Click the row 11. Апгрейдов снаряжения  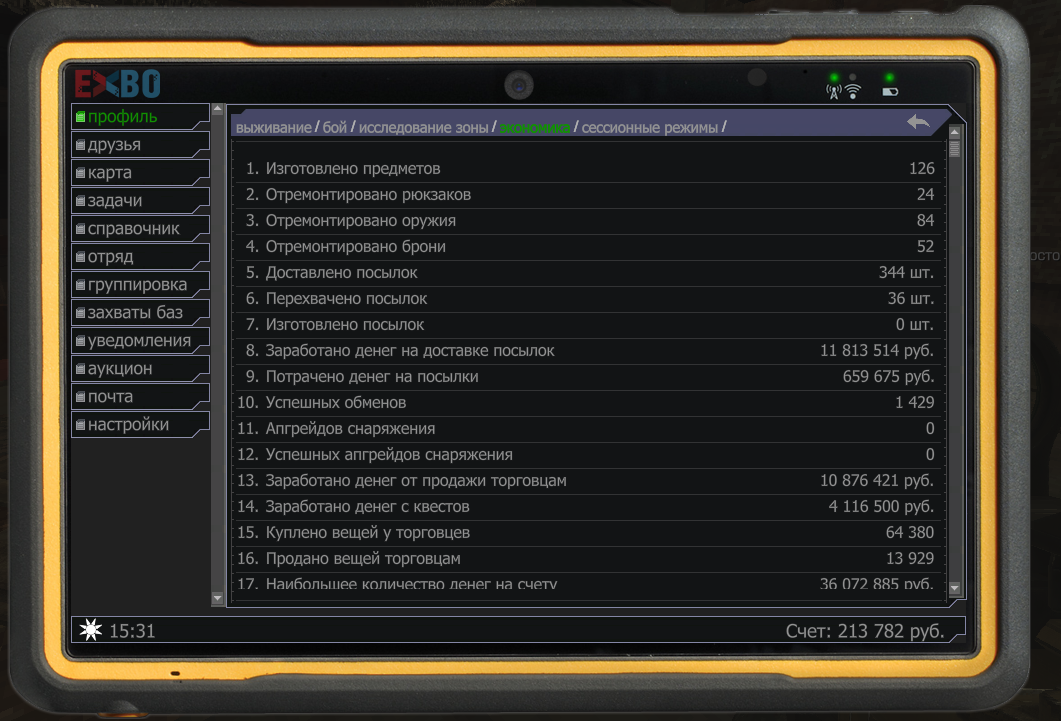[589, 429]
